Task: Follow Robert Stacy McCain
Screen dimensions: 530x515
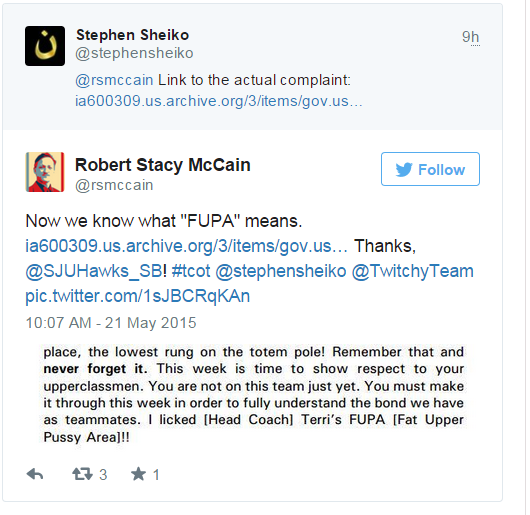Action: pyautogui.click(x=430, y=169)
